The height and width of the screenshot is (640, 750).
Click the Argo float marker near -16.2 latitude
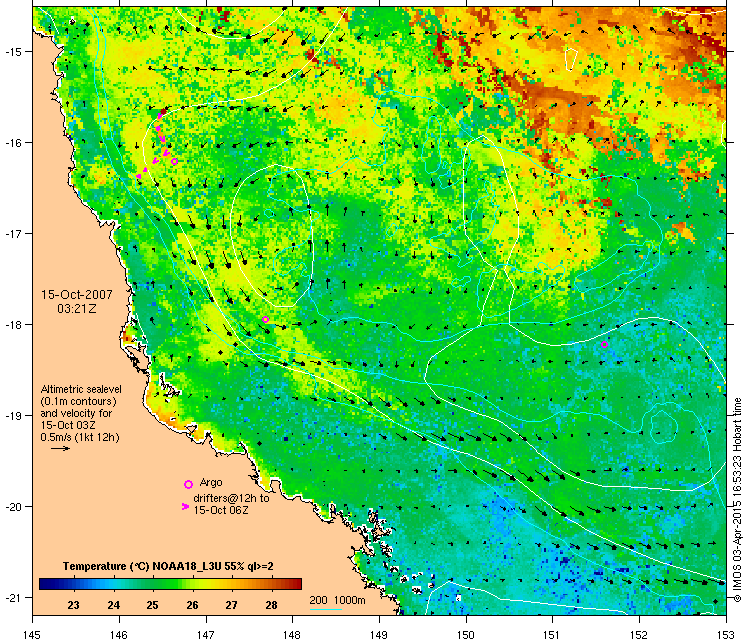click(x=175, y=162)
